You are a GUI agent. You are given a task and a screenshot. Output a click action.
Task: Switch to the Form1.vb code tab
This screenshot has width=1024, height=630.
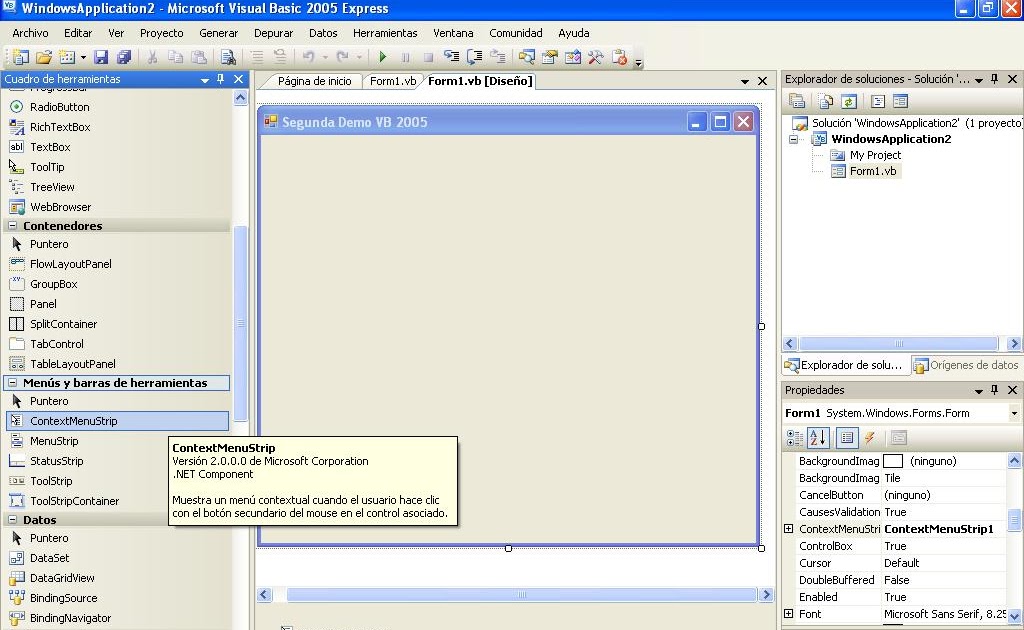click(392, 81)
